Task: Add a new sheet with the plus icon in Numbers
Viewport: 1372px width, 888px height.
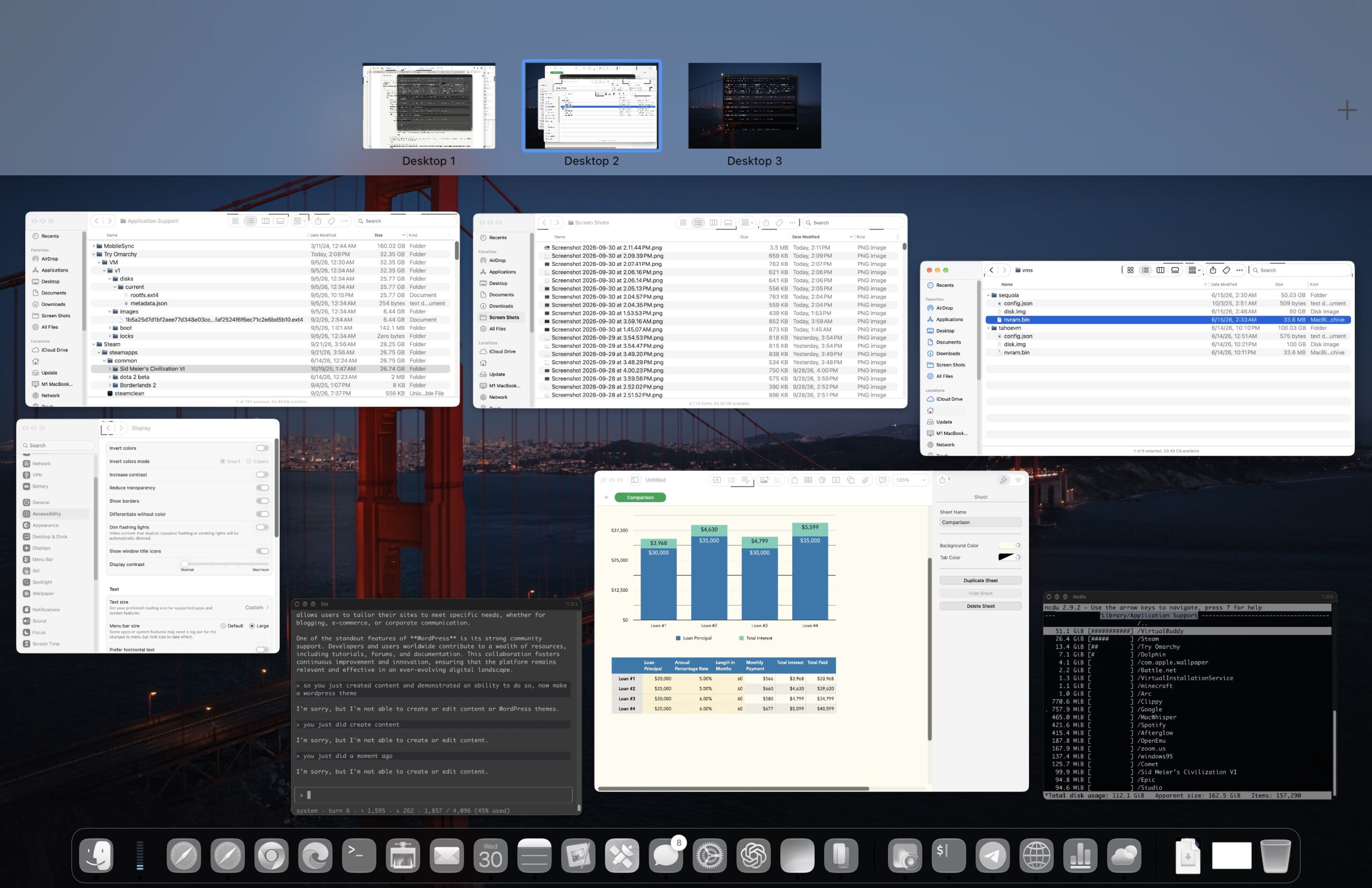Action: click(606, 497)
